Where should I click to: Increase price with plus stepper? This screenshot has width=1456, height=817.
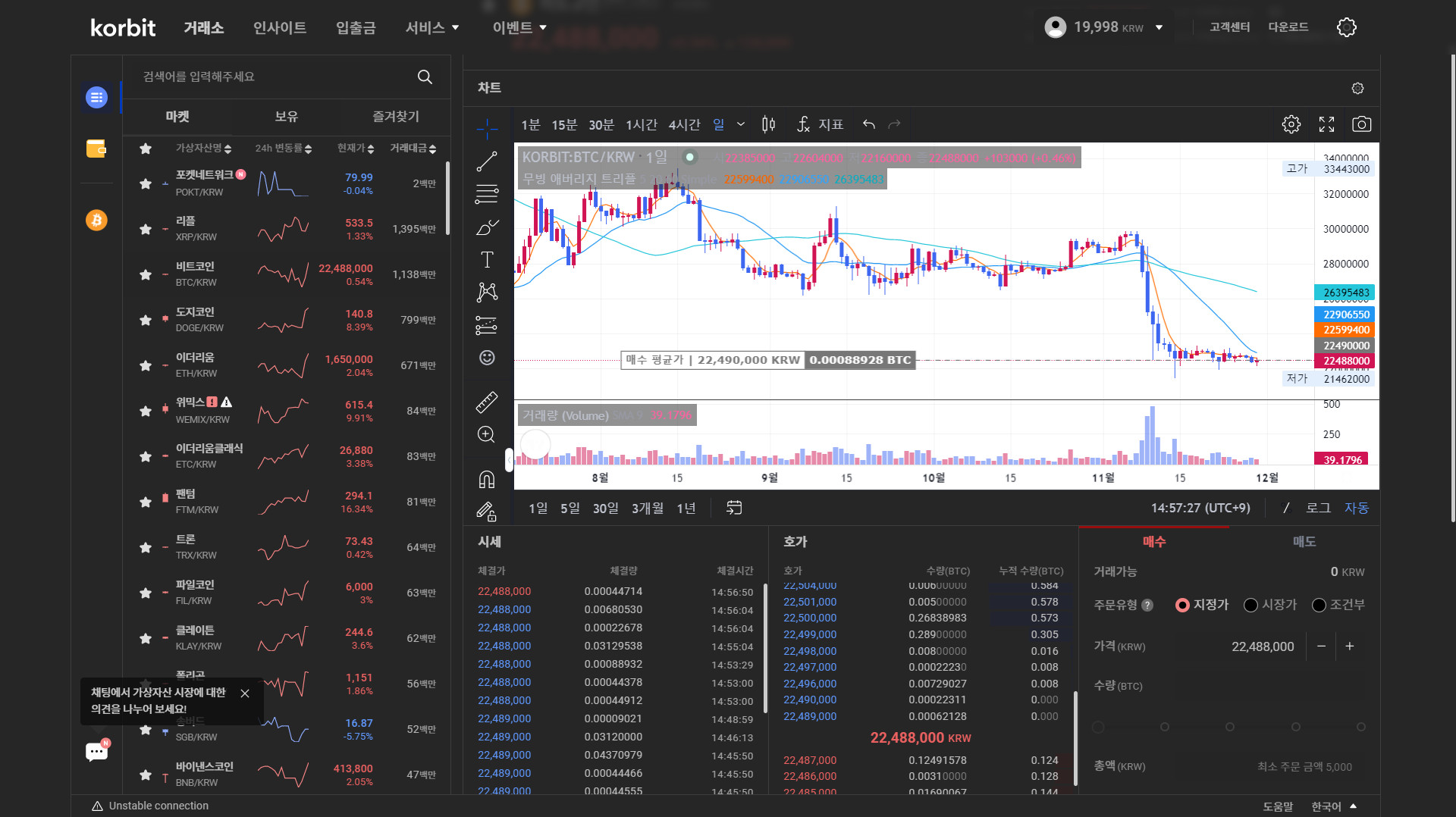(1350, 646)
